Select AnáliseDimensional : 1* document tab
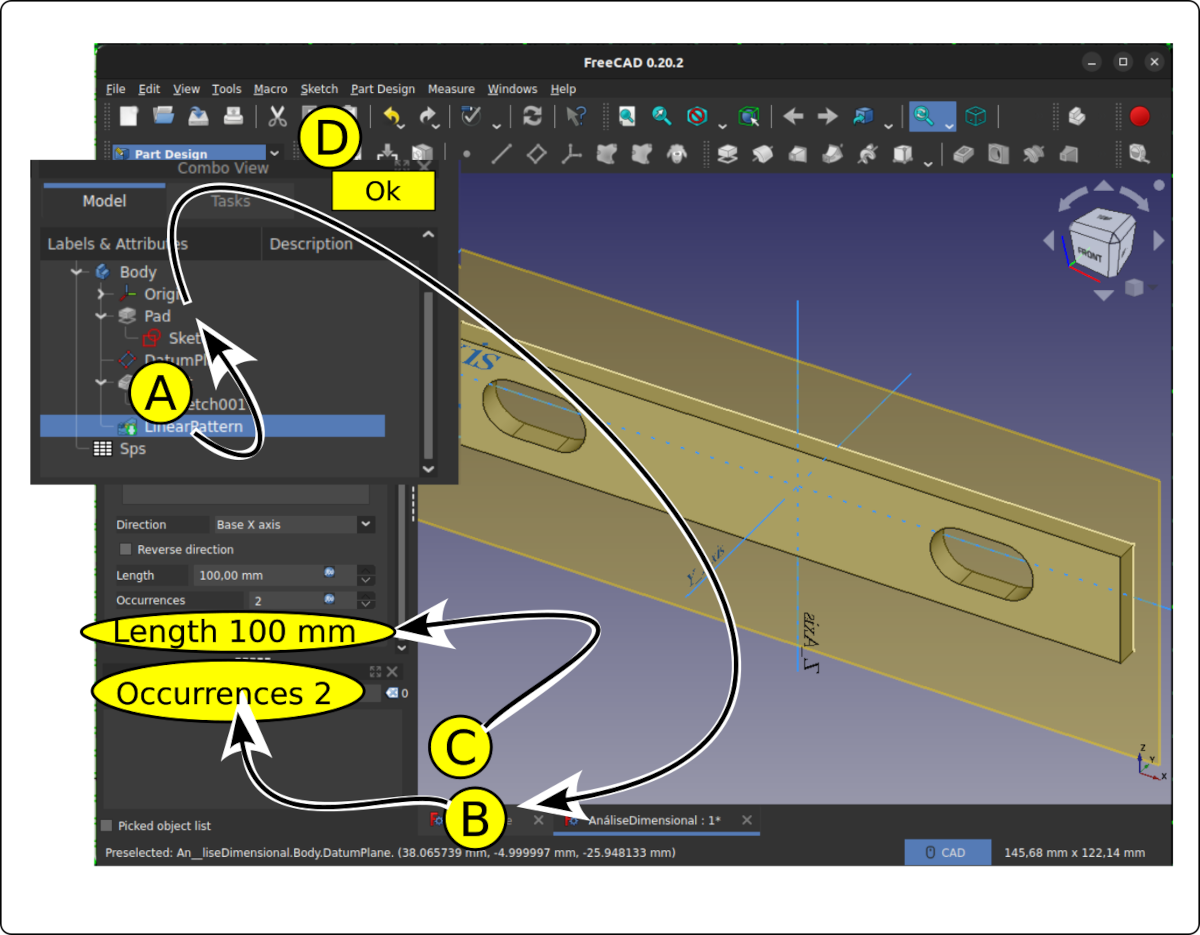Viewport: 1200px width, 935px height. pyautogui.click(x=658, y=820)
